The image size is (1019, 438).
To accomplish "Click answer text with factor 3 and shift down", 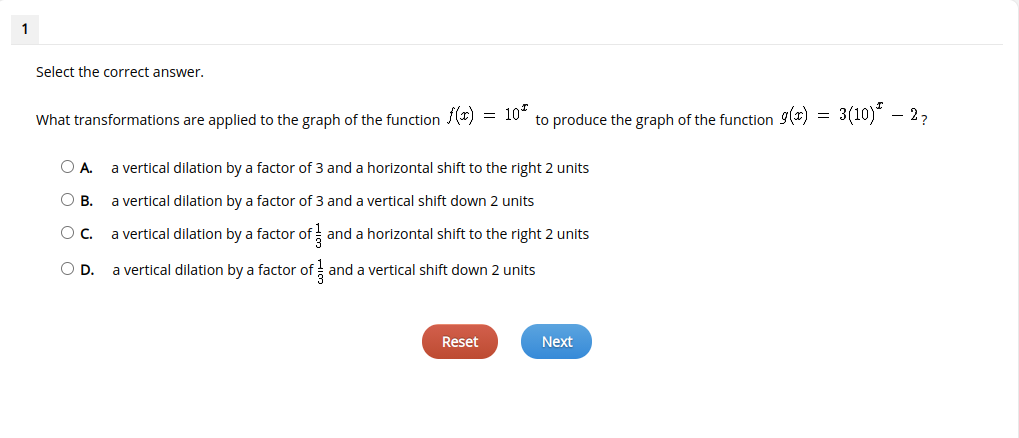I will tap(322, 201).
